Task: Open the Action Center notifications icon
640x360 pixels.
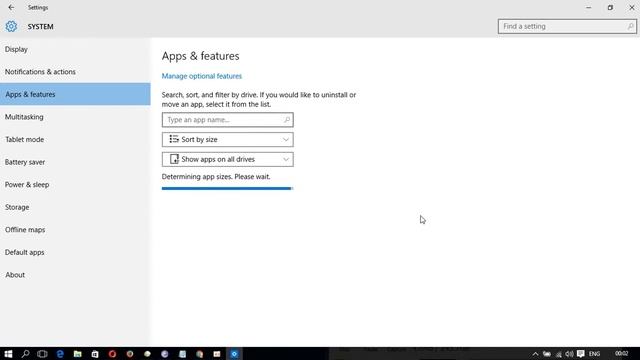Action: pos(580,354)
